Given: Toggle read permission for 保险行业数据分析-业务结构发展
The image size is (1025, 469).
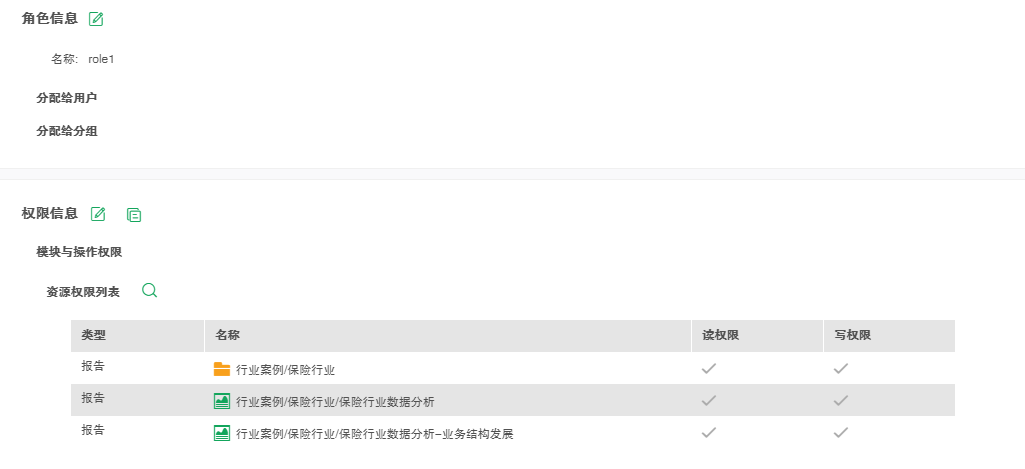Looking at the screenshot, I should (x=709, y=433).
